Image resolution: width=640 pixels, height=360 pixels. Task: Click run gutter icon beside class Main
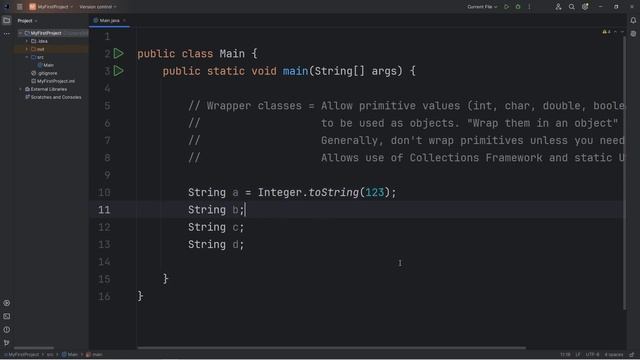pos(118,53)
